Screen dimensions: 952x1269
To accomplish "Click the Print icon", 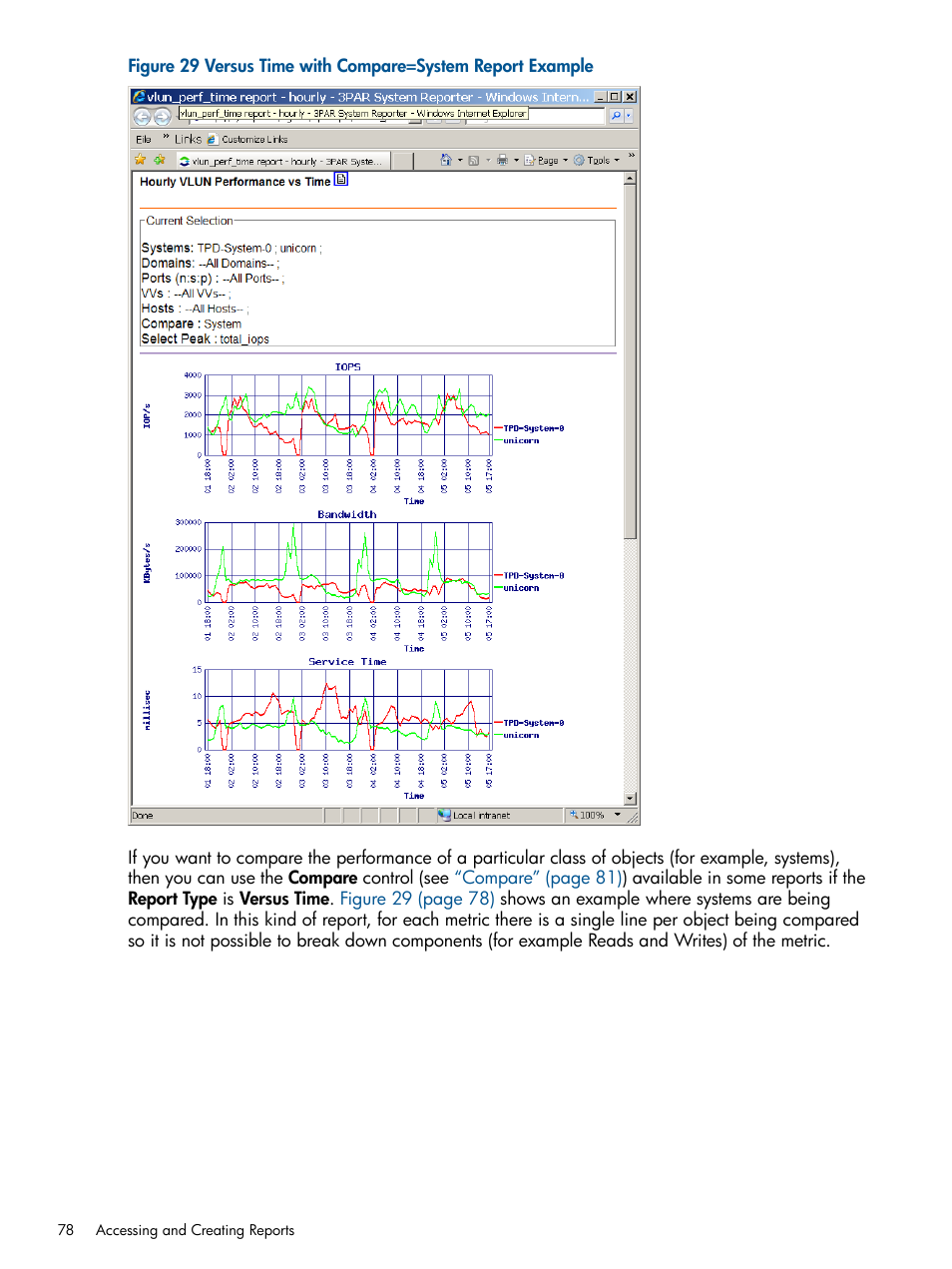I will (502, 160).
